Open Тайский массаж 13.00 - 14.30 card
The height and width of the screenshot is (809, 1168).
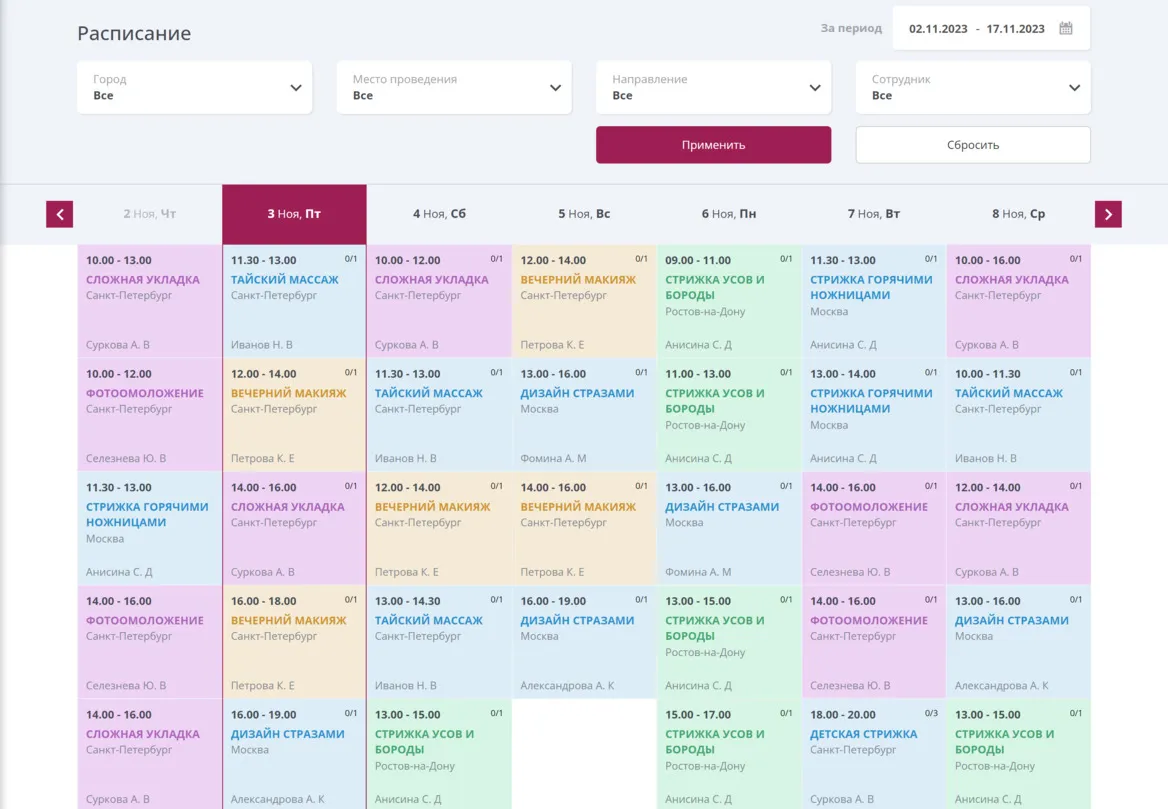click(x=439, y=642)
